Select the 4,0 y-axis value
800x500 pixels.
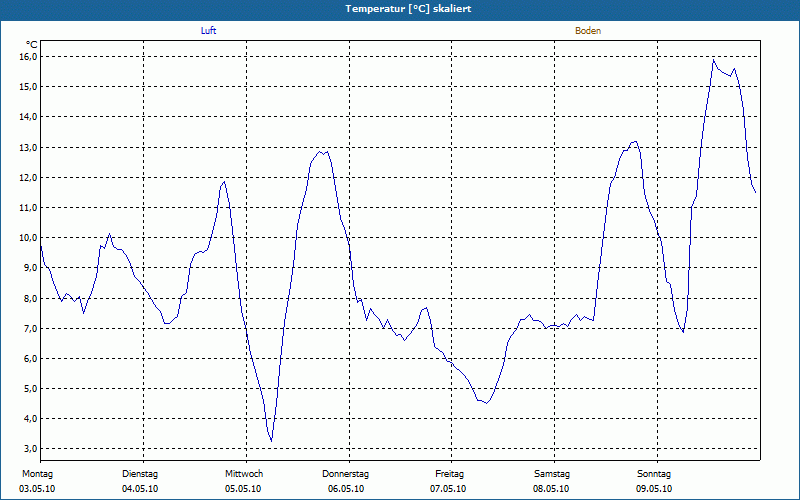pos(31,419)
